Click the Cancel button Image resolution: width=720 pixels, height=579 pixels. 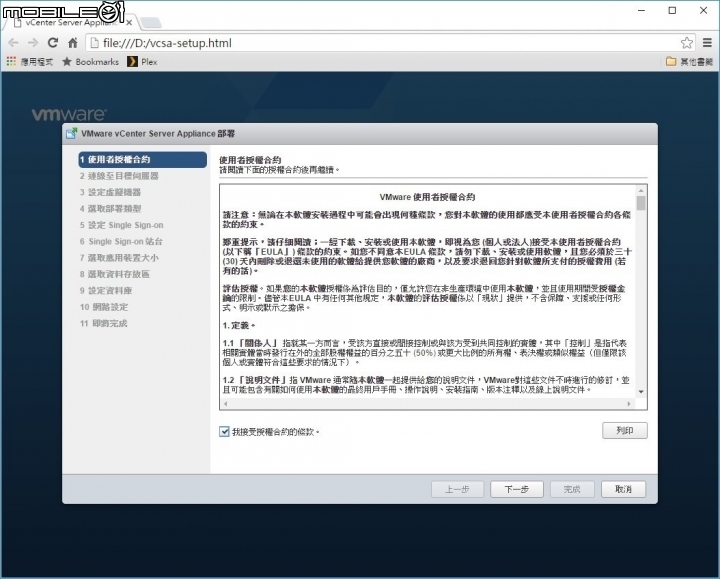624,489
